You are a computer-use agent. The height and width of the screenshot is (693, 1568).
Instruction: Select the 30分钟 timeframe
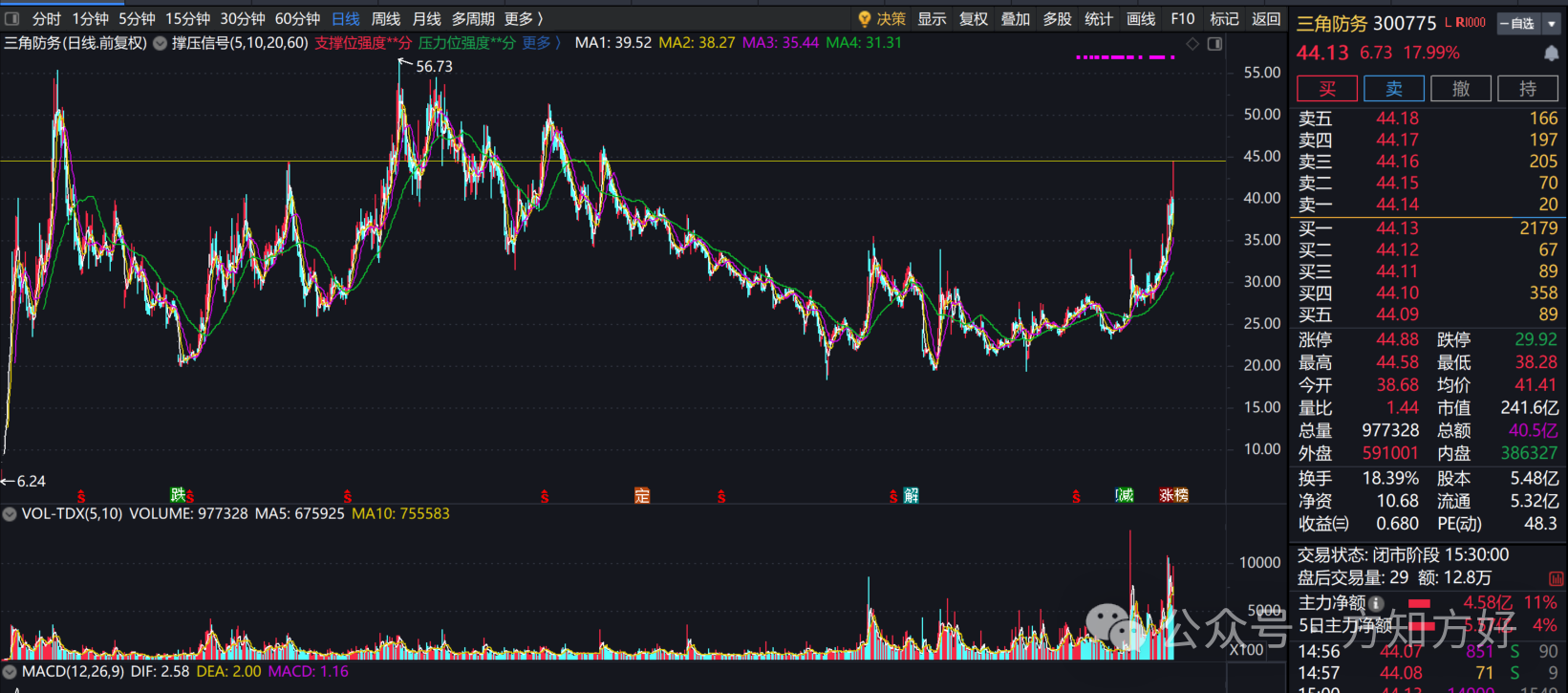(x=243, y=18)
